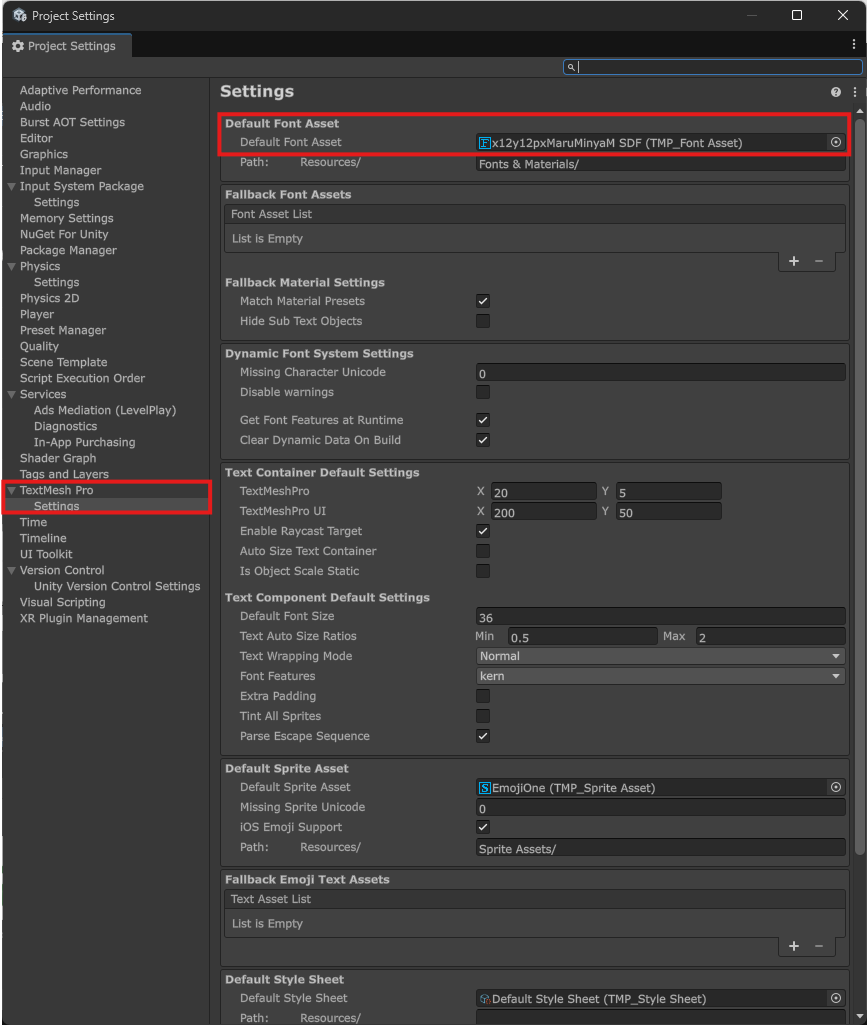The width and height of the screenshot is (867, 1025).
Task: Add entry to Fallback Font Assets list
Action: (x=794, y=261)
